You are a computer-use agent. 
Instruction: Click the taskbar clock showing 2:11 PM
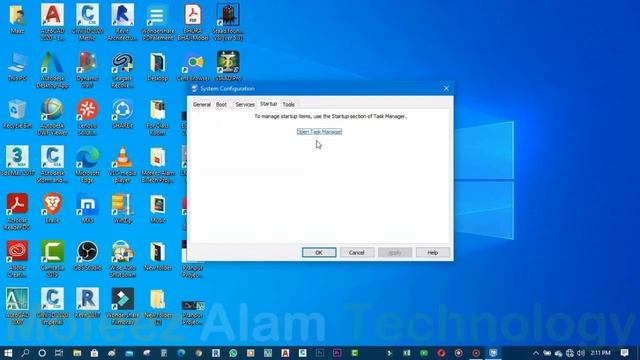click(600, 353)
